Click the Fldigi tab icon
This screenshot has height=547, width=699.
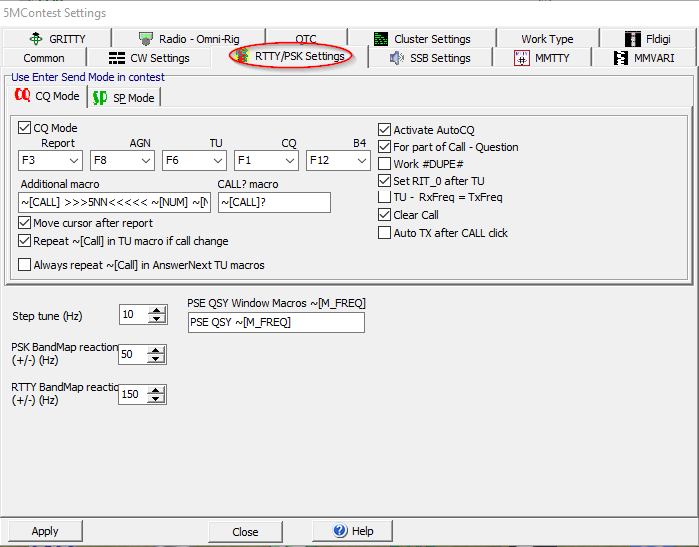pos(633,39)
